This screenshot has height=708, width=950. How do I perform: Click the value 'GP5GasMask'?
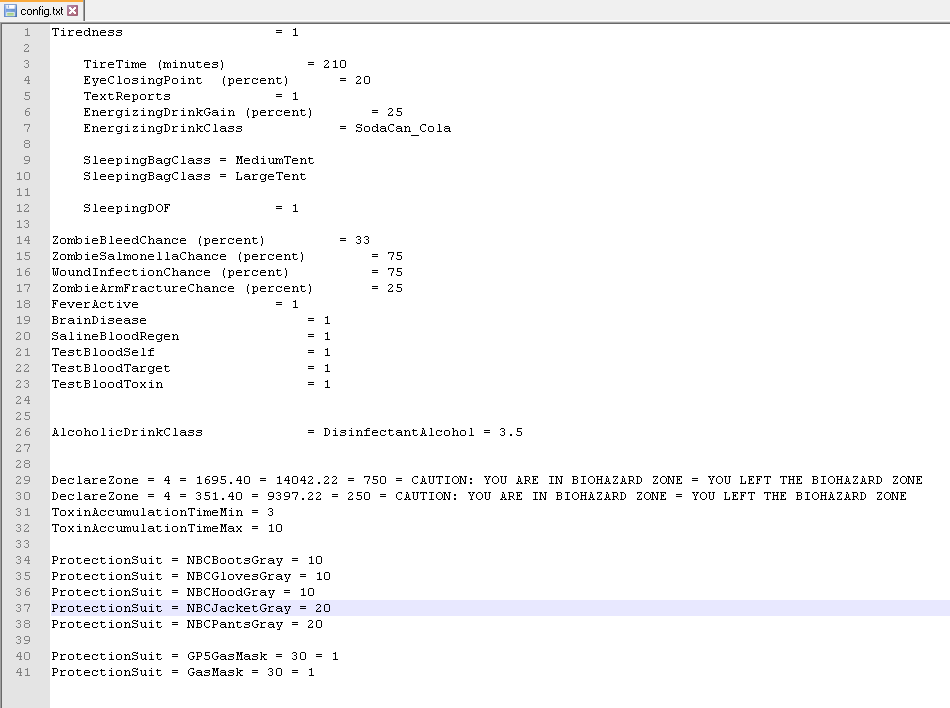227,657
